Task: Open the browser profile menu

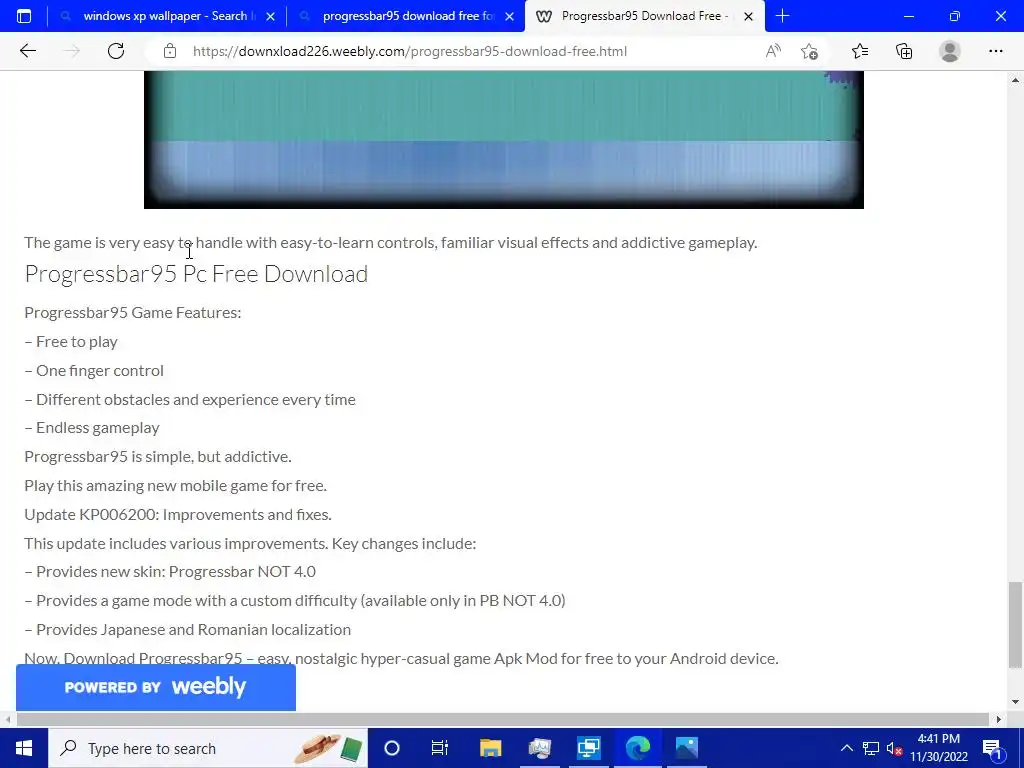Action: (950, 51)
